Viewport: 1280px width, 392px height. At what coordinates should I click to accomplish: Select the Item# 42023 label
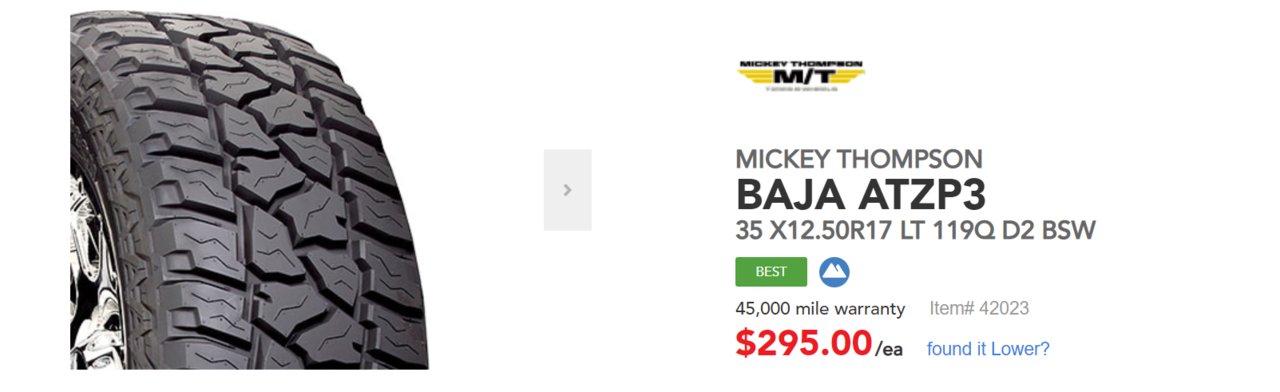pyautogui.click(x=979, y=308)
